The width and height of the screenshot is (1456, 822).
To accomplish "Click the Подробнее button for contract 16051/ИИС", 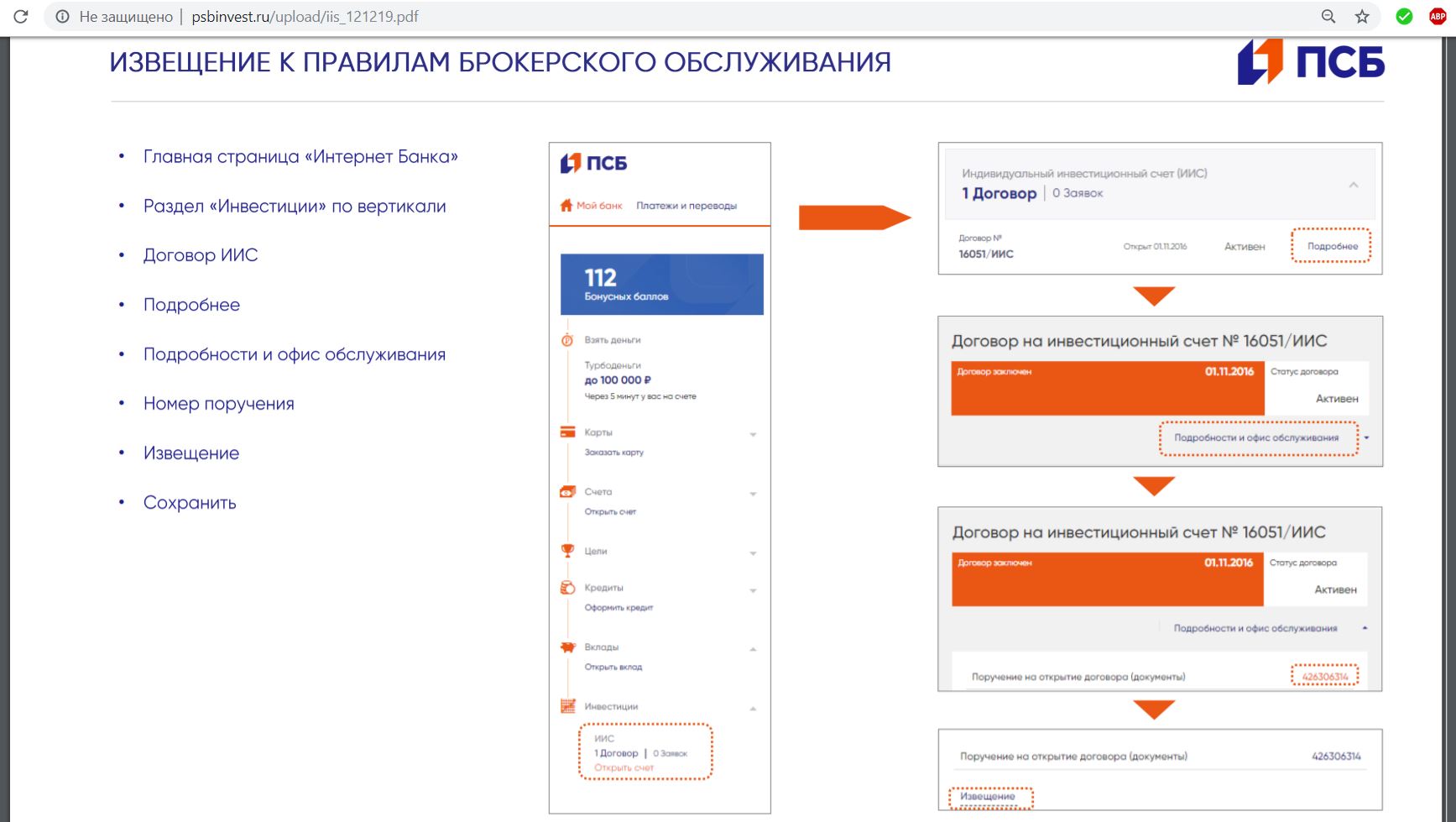I will (x=1331, y=246).
